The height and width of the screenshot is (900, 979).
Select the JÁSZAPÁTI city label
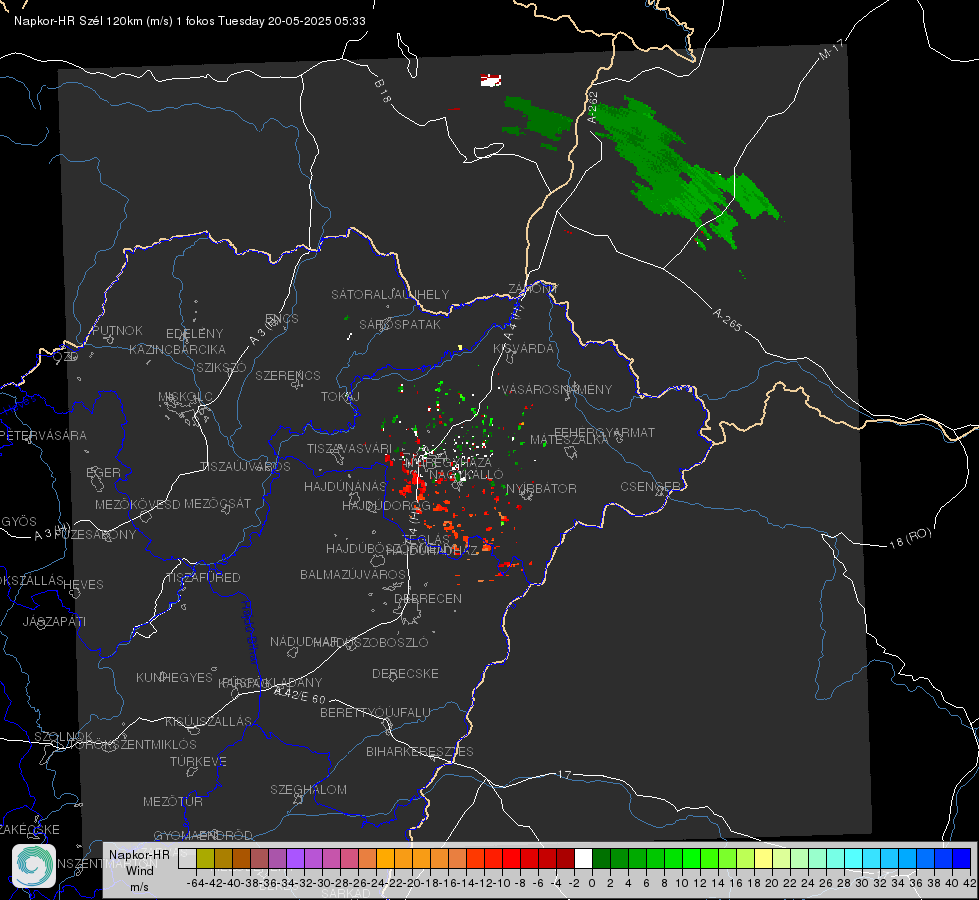[x=54, y=621]
